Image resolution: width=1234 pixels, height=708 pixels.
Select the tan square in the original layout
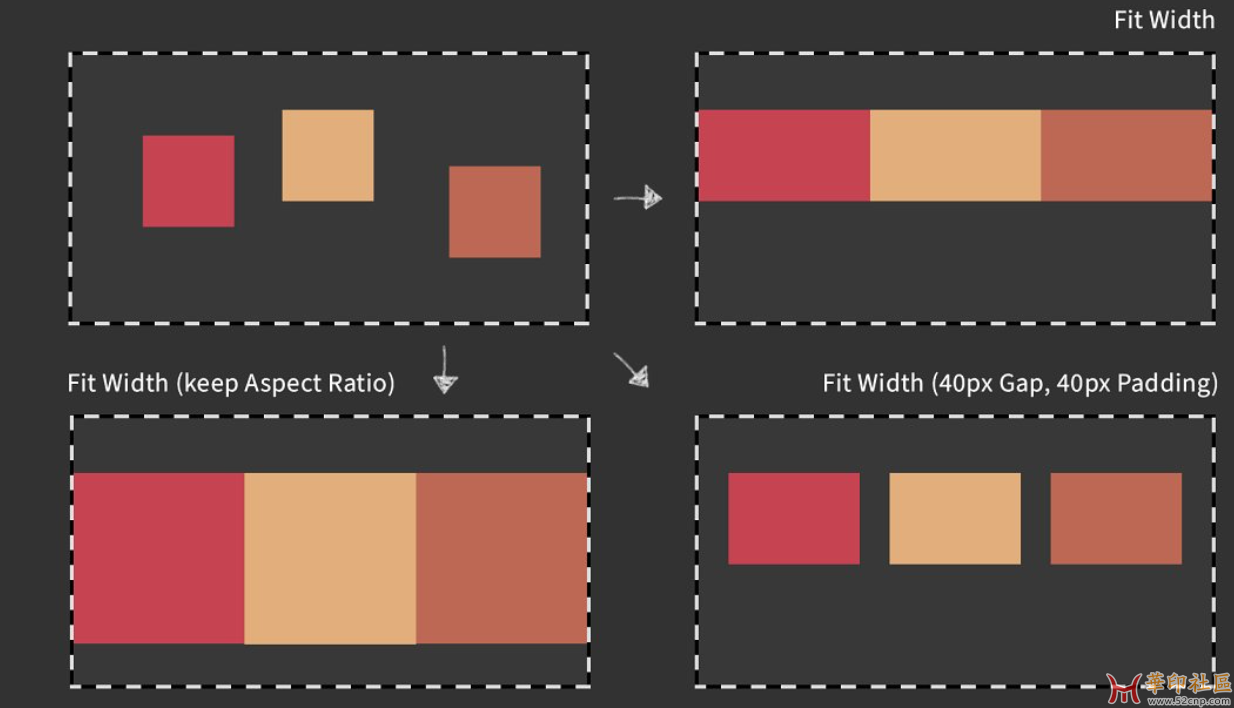tap(328, 155)
